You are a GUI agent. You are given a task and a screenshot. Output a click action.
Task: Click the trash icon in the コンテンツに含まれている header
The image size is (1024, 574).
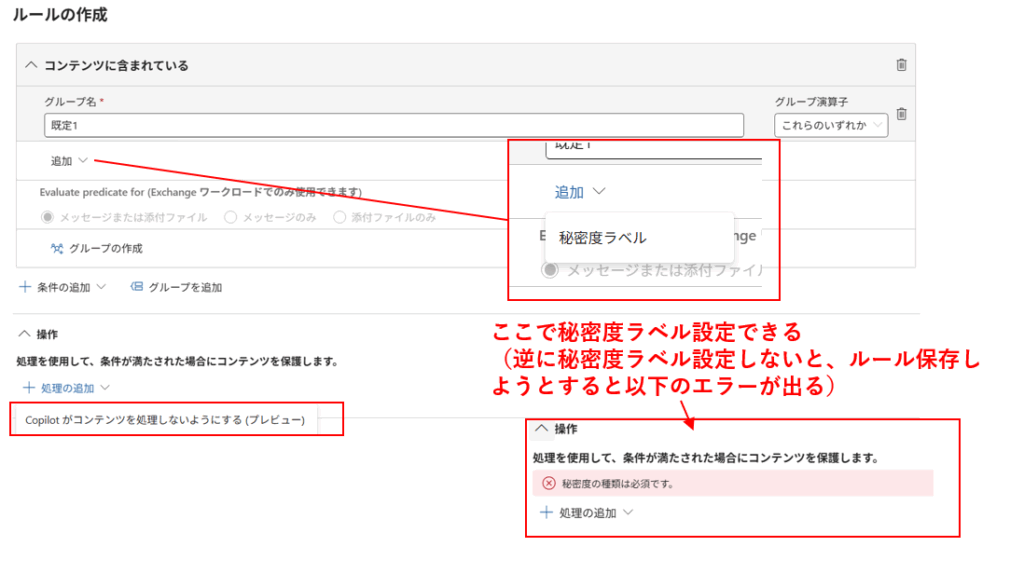point(901,65)
